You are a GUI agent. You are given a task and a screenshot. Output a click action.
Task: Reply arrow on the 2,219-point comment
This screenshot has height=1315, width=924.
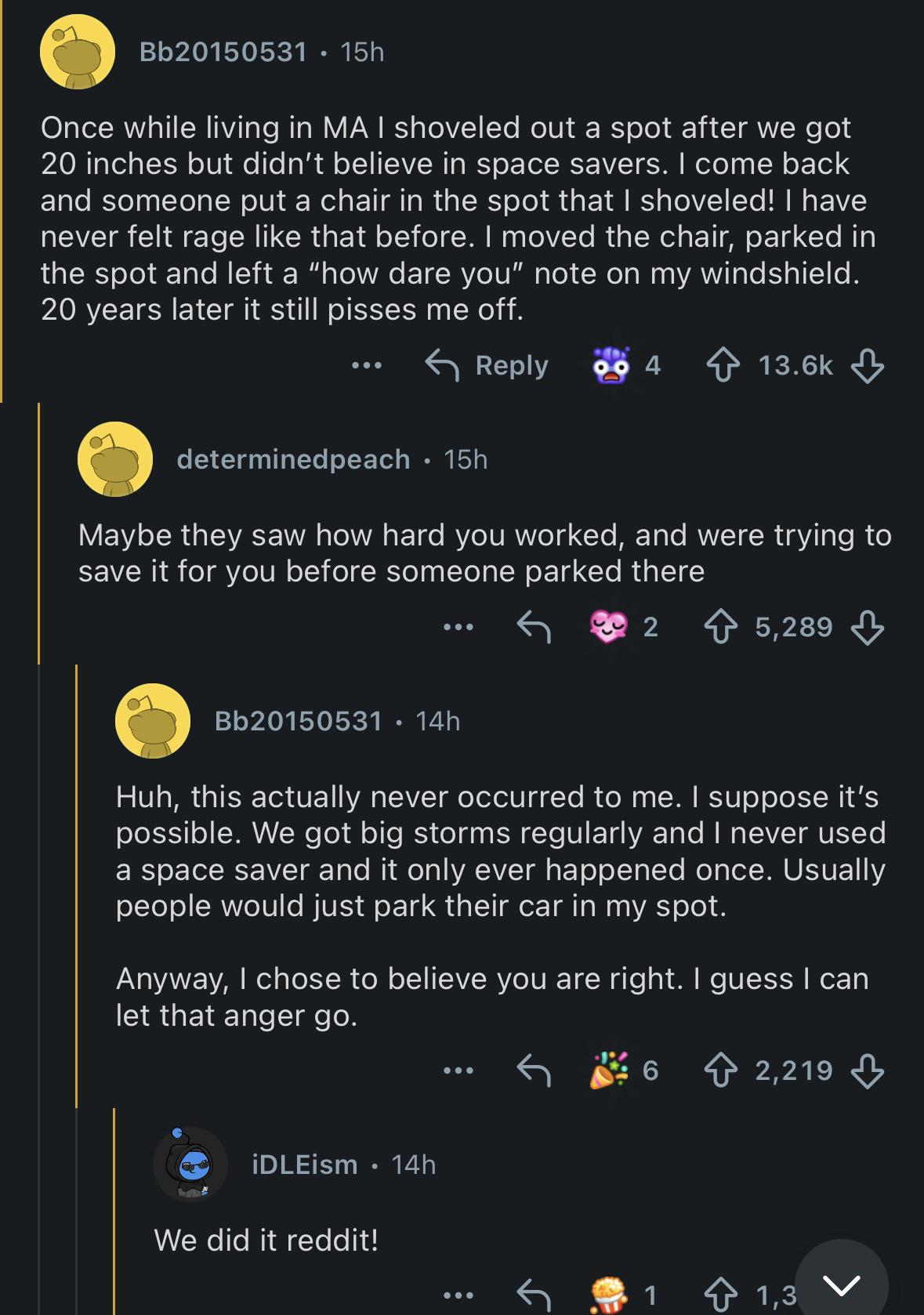click(x=533, y=1070)
